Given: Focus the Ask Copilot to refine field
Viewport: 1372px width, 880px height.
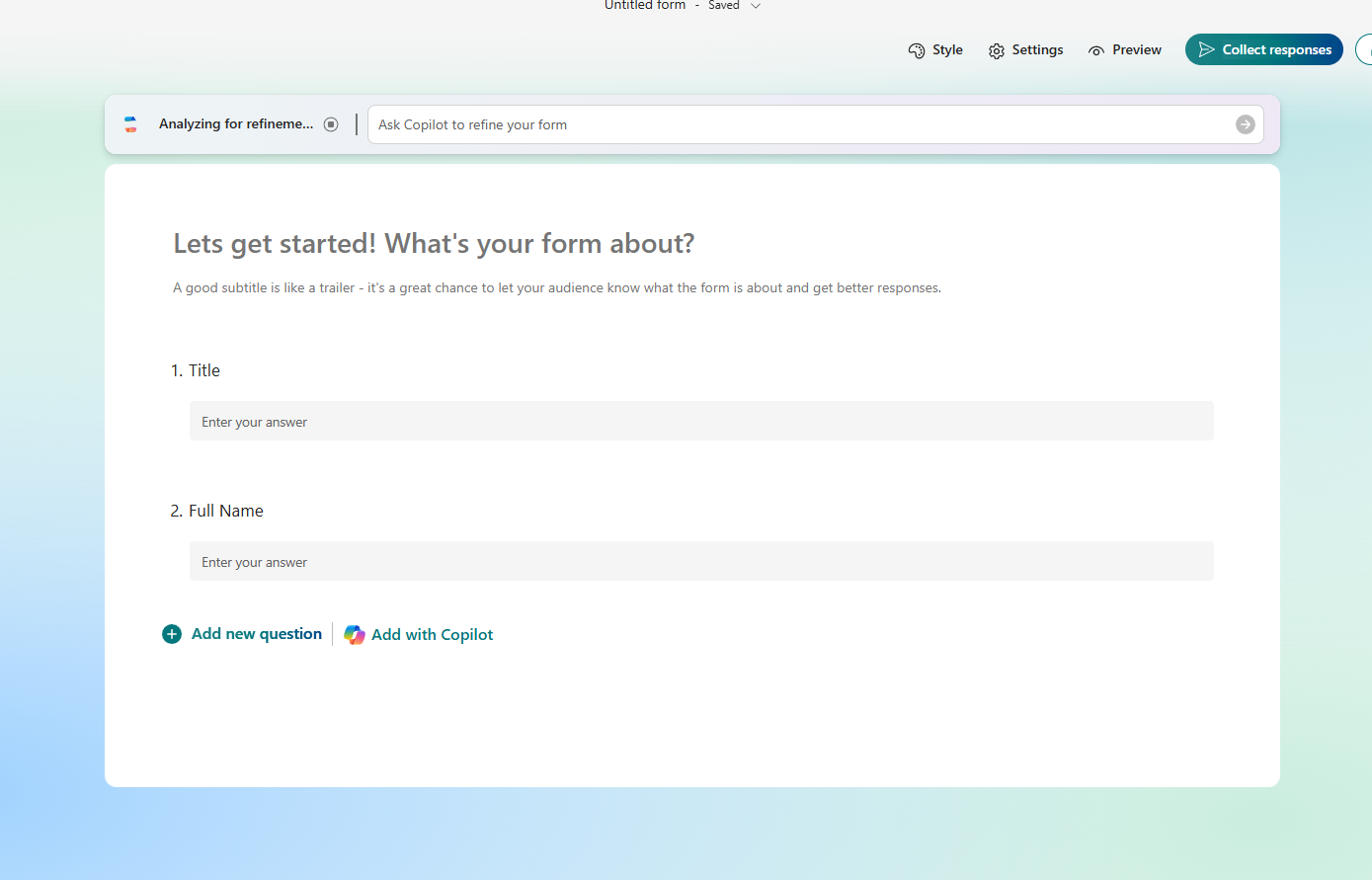Looking at the screenshot, I should coord(800,124).
